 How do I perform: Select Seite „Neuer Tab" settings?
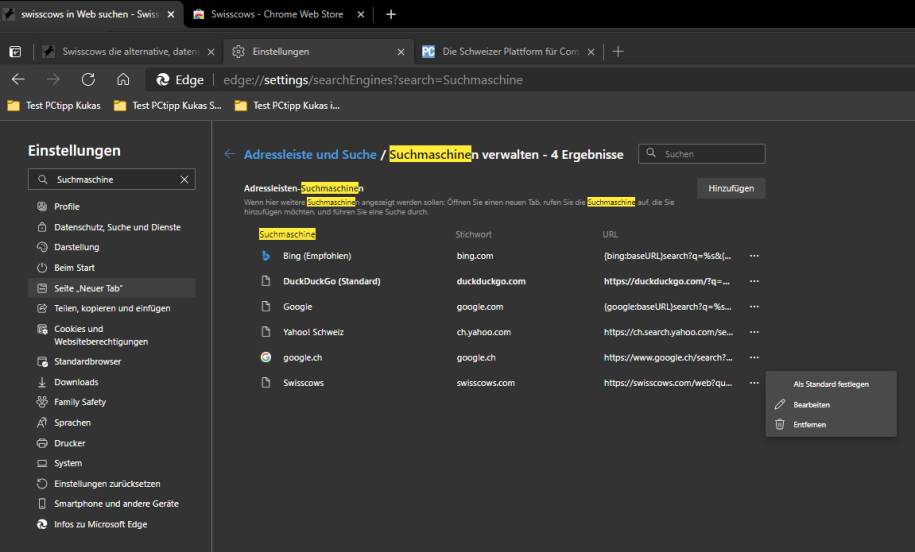(x=111, y=288)
